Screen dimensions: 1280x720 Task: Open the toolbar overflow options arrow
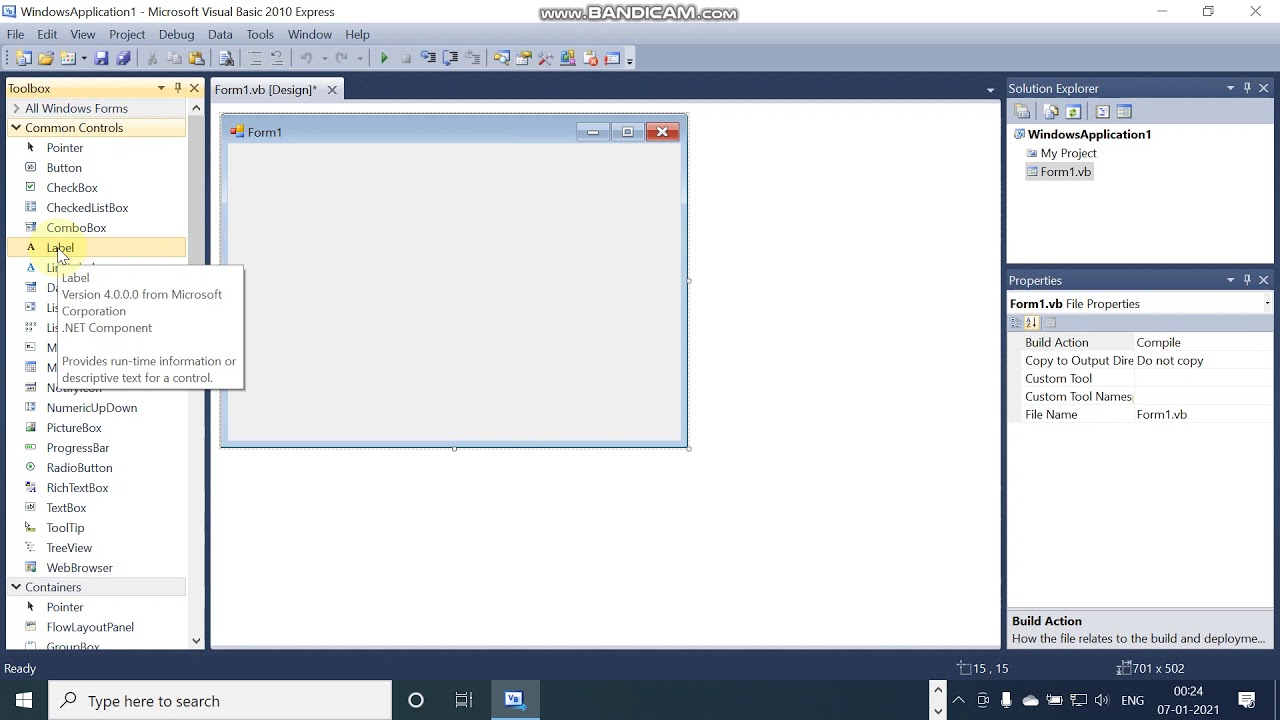(630, 60)
